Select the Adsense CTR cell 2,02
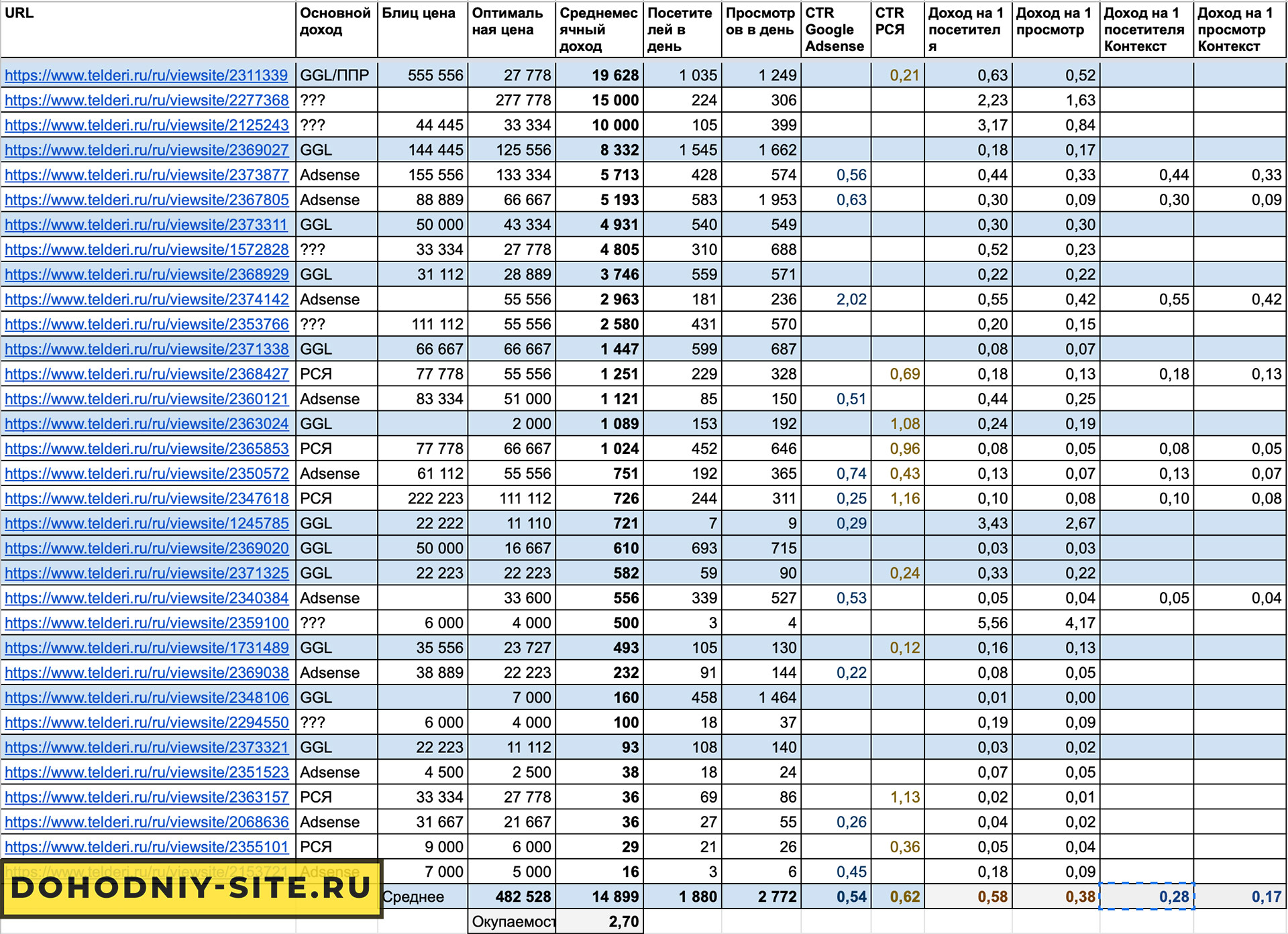1288x934 pixels. coord(836,299)
